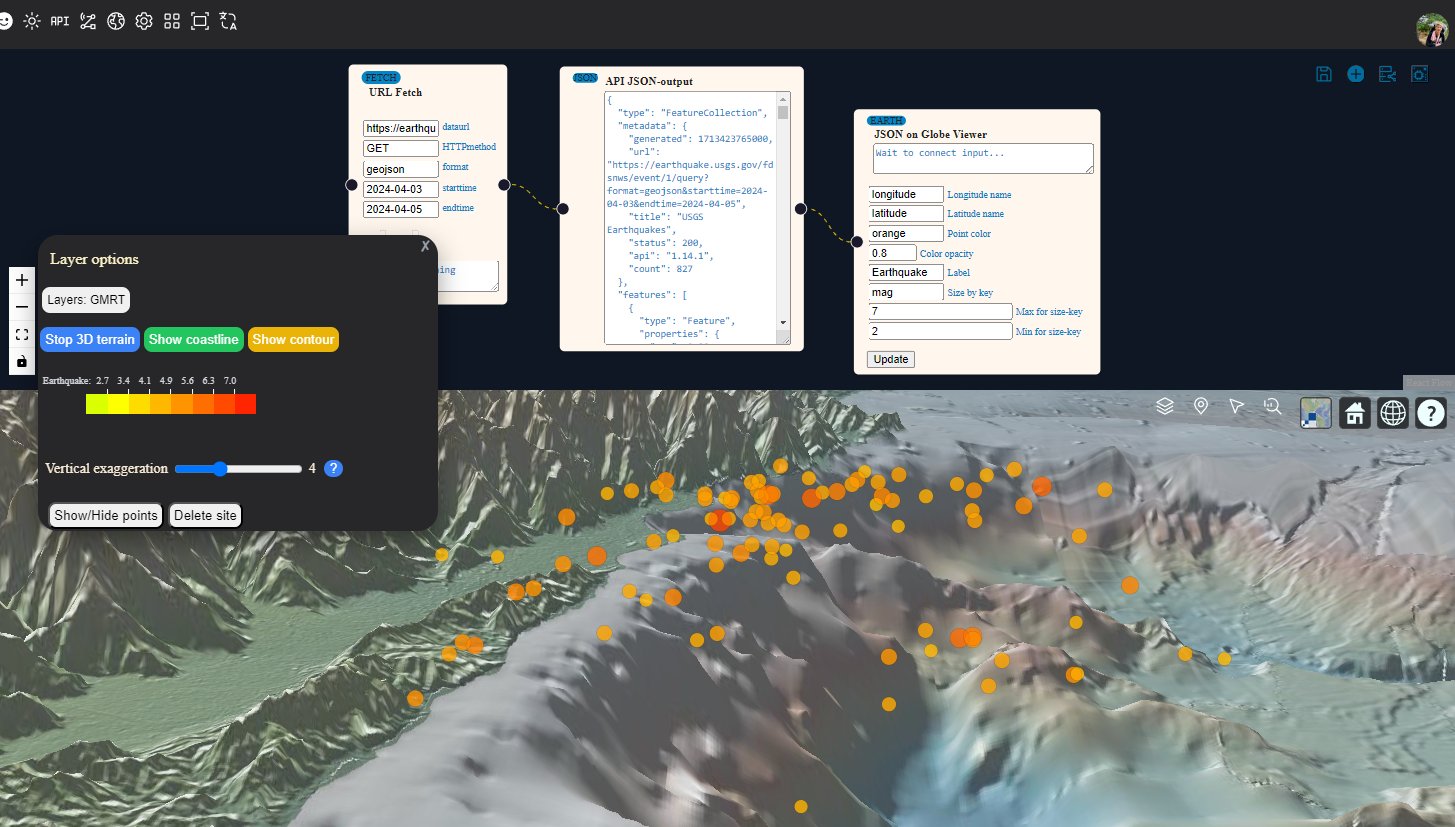Click the magnifier data search icon on map

click(1273, 405)
